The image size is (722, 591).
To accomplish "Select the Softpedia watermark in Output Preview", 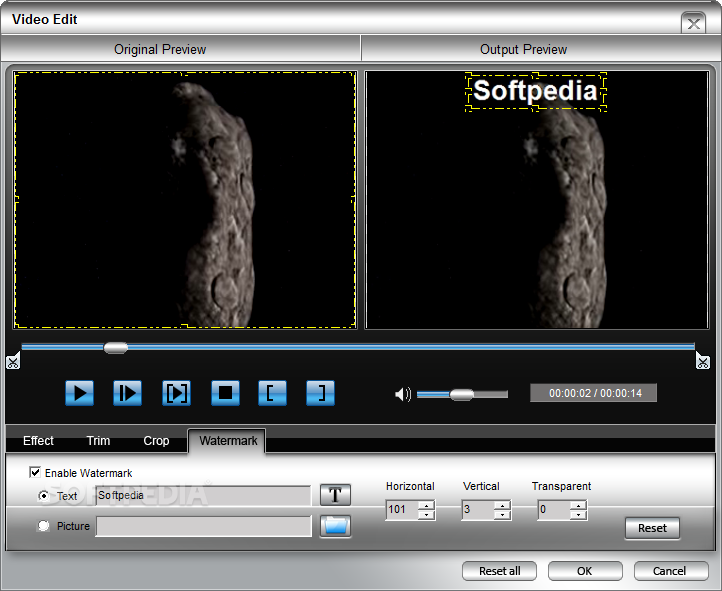I will pyautogui.click(x=536, y=91).
